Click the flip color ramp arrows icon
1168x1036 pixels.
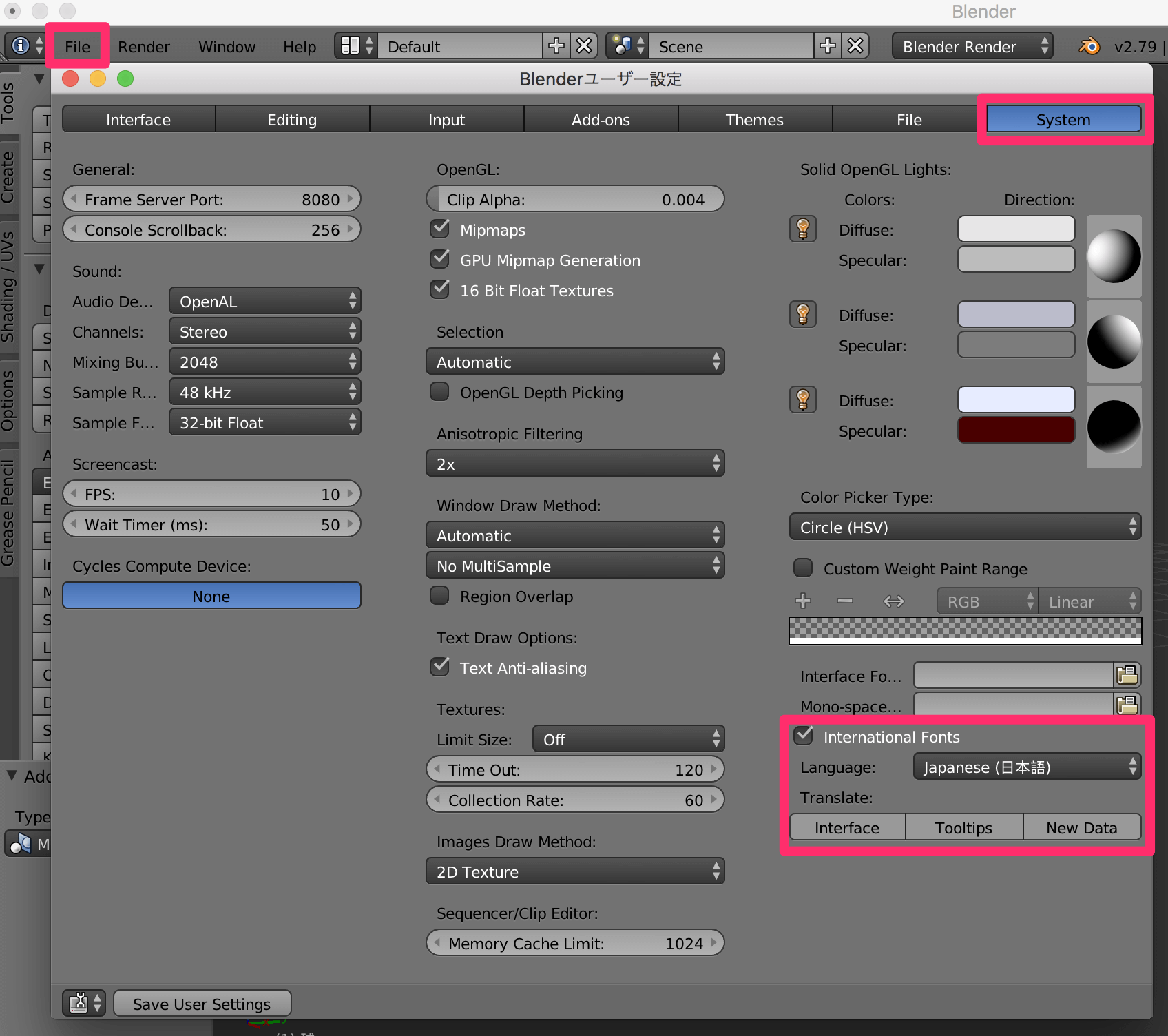pos(894,601)
